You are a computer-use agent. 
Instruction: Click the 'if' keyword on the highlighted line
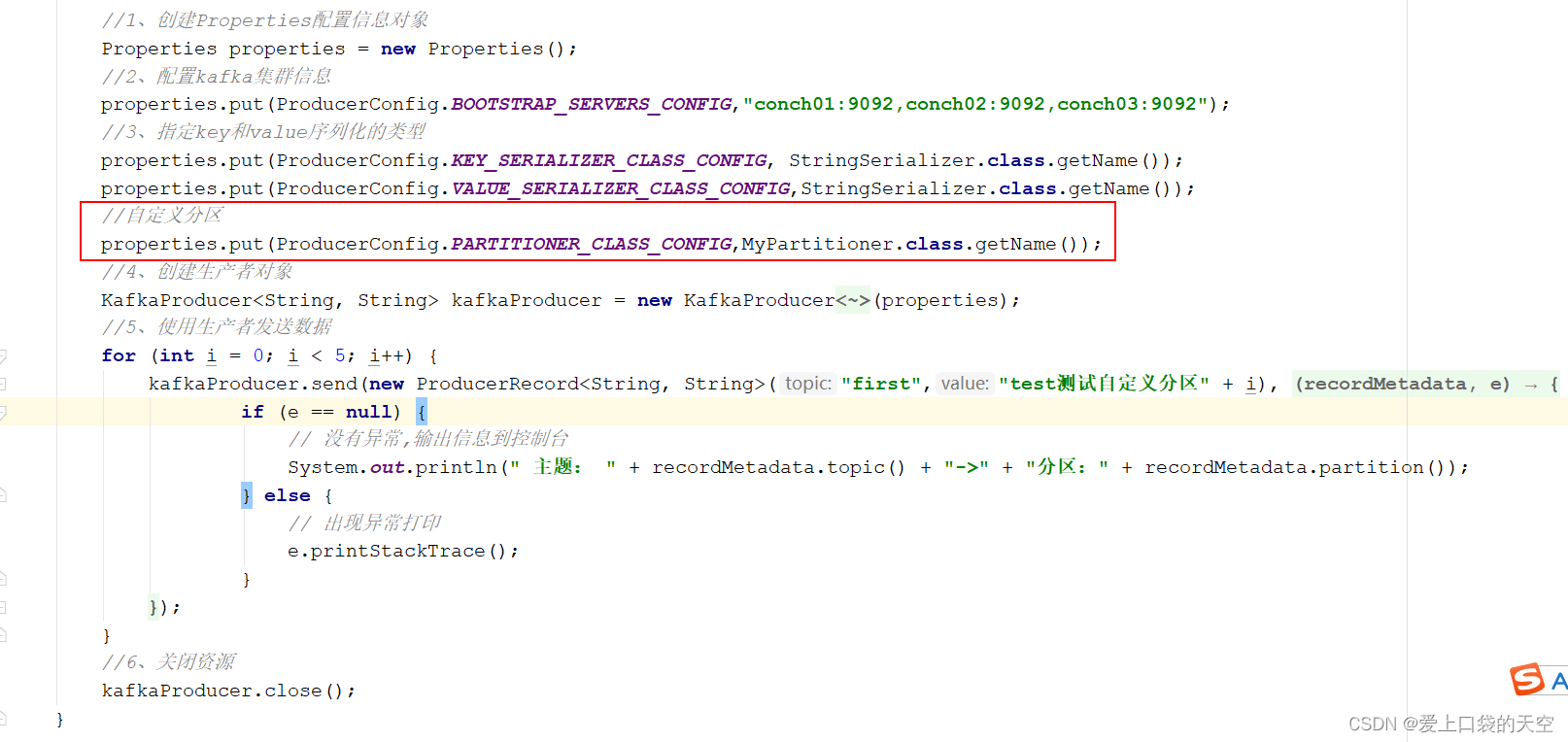click(253, 412)
